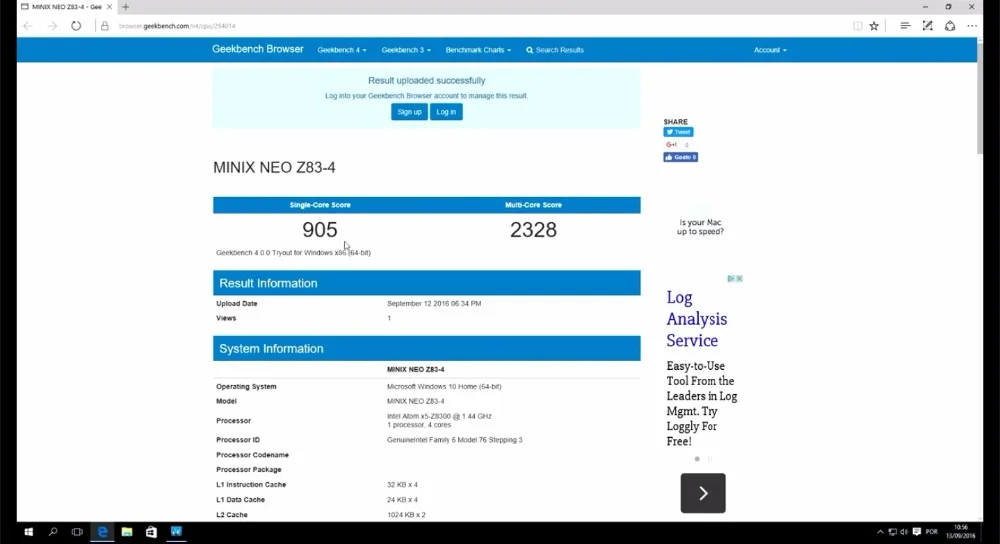Open reading view book icon

858,26
